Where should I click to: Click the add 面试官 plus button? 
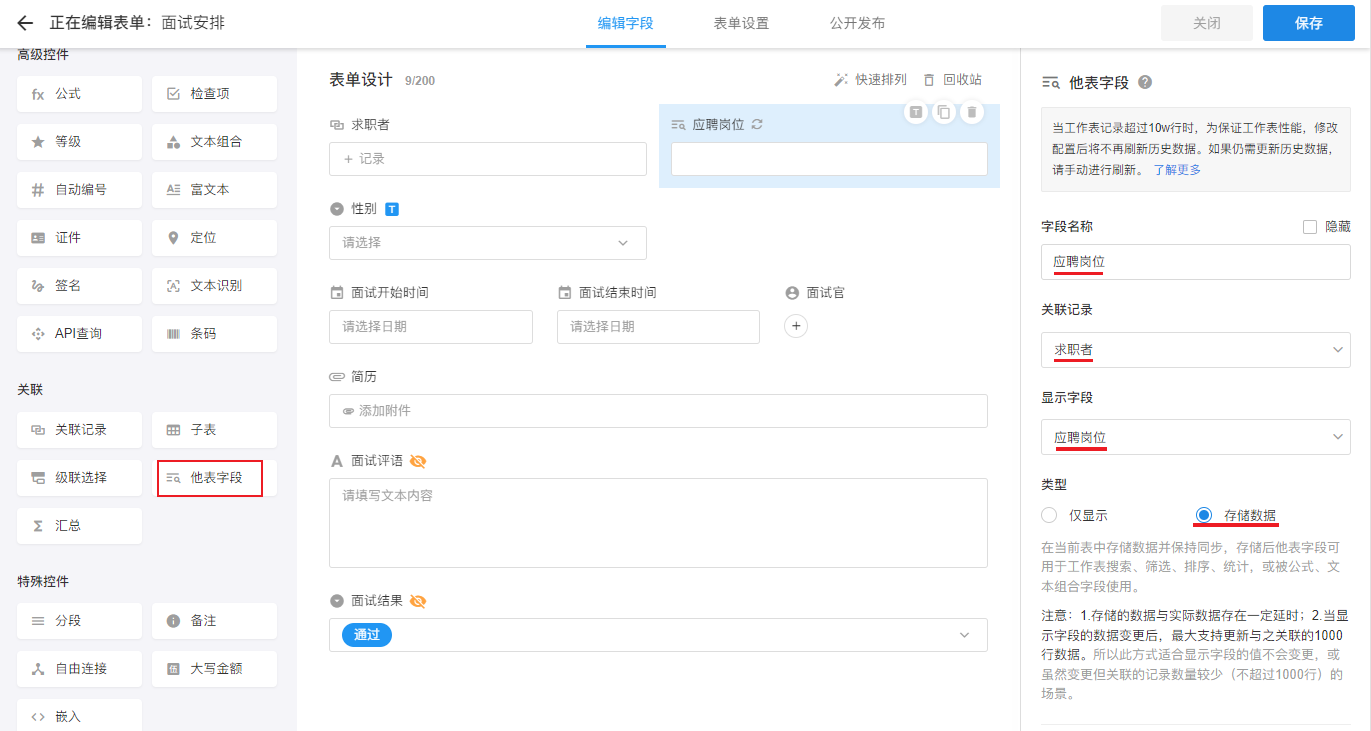pyautogui.click(x=796, y=326)
